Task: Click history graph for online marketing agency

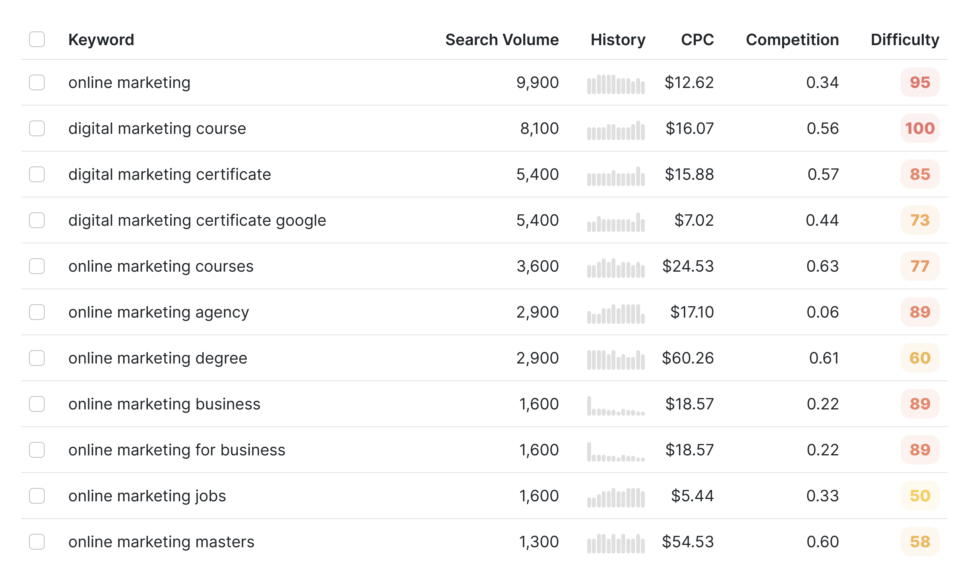Action: coord(616,313)
